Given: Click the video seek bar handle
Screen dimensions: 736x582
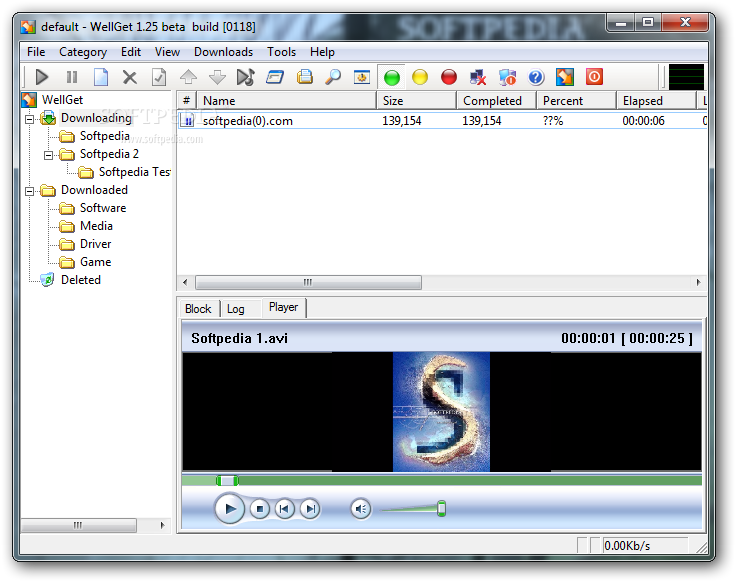Looking at the screenshot, I should pyautogui.click(x=227, y=481).
